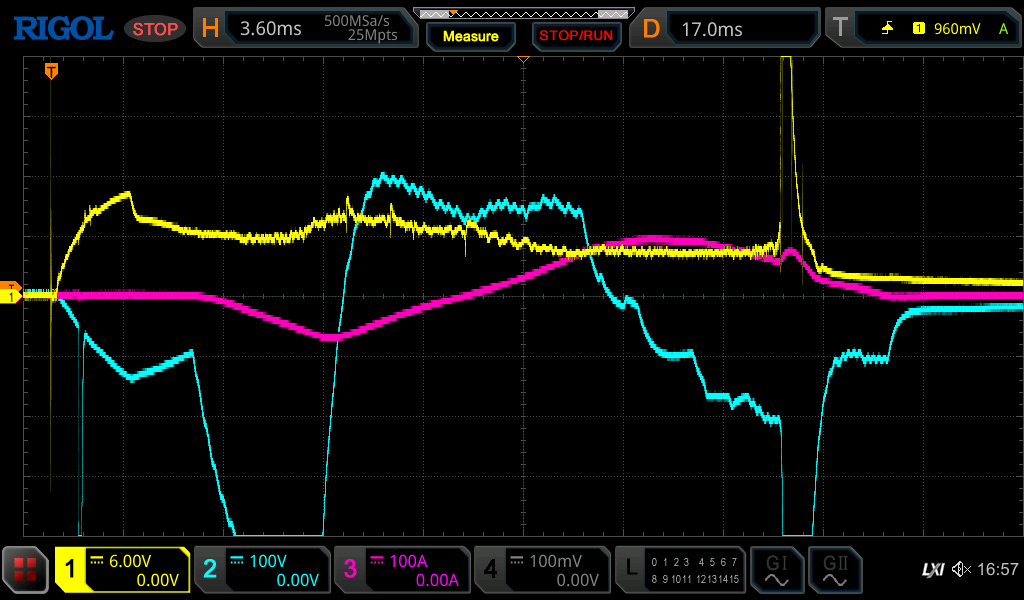Screen dimensions: 1024x600
Task: Open the Measure menu
Action: coord(470,36)
